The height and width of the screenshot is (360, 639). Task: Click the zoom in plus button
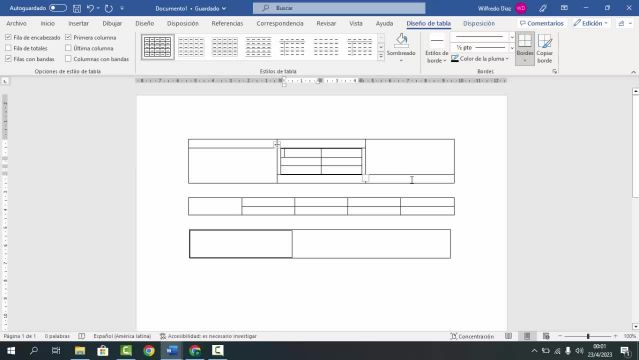coord(615,336)
